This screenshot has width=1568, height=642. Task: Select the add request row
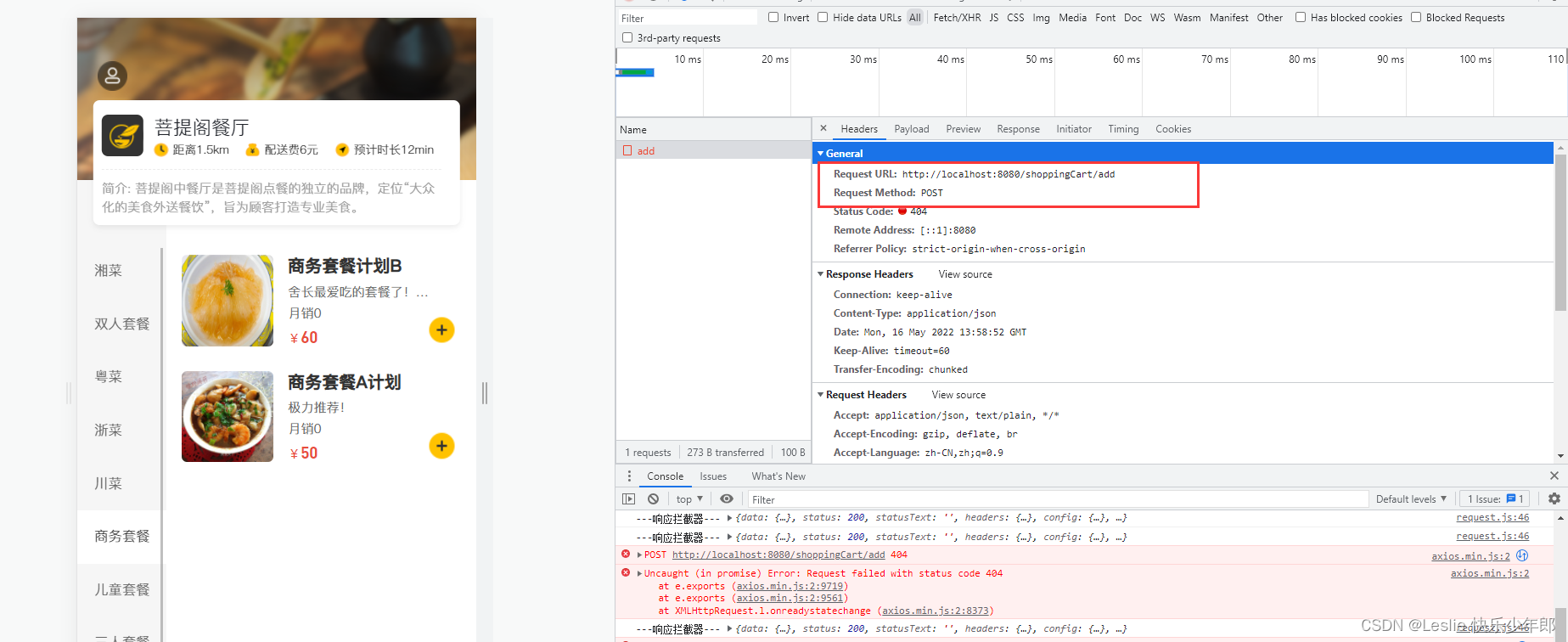(x=713, y=150)
